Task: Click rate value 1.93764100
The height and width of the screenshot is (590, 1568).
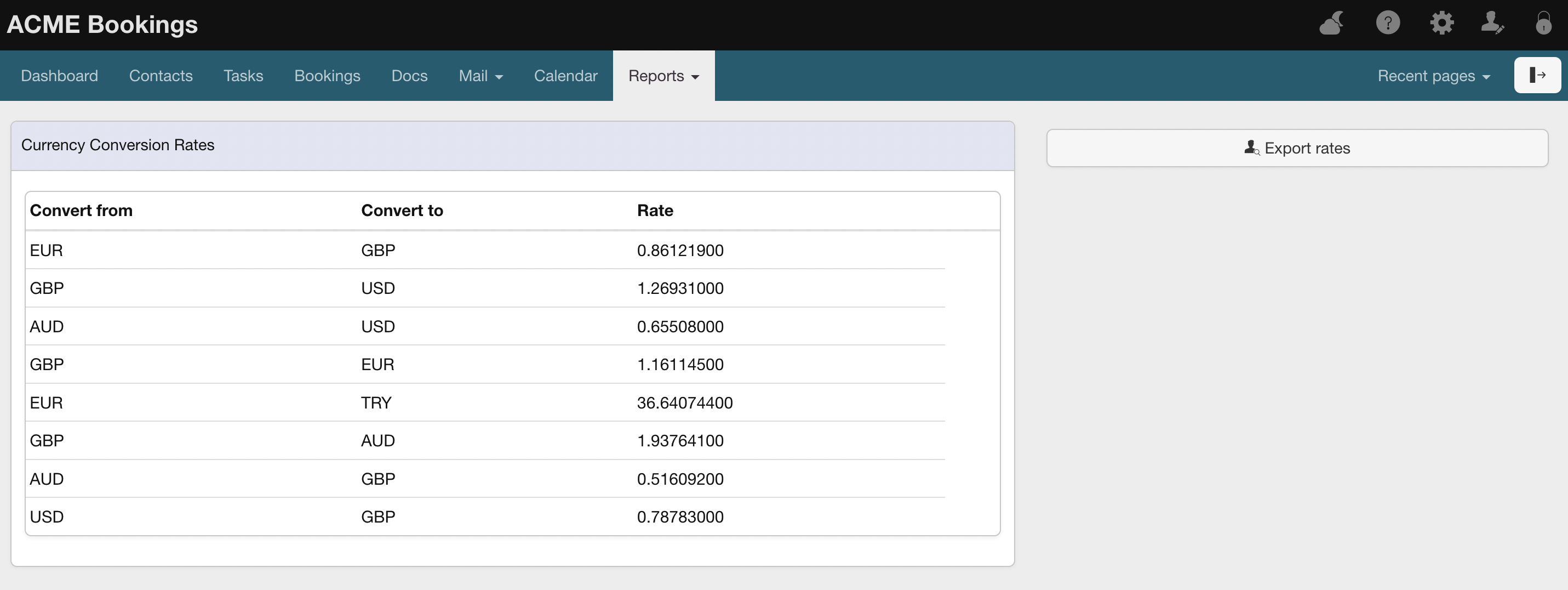Action: click(680, 441)
